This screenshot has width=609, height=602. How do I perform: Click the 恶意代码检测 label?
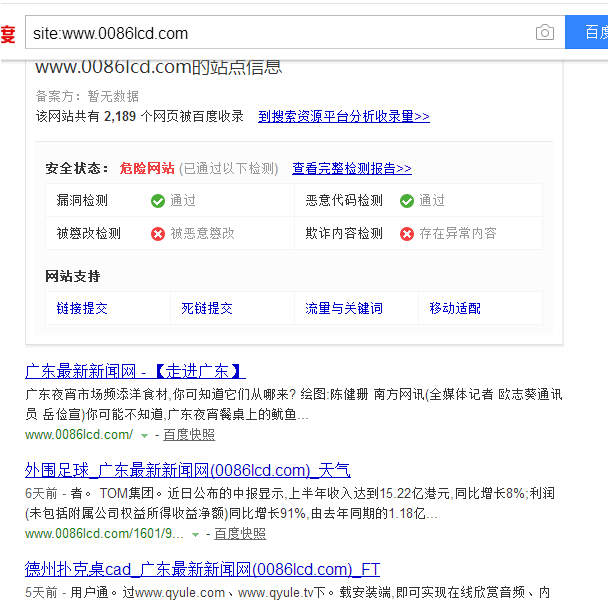(x=344, y=201)
